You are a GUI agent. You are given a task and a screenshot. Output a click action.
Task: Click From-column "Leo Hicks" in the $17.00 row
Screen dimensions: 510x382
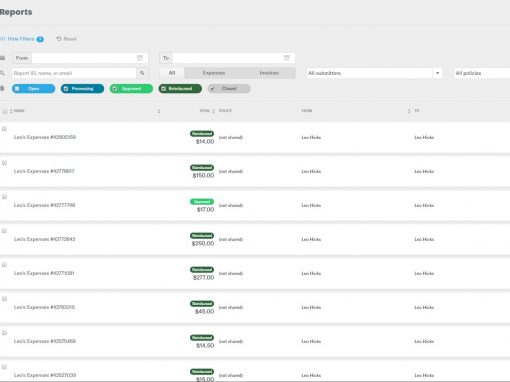coord(311,205)
